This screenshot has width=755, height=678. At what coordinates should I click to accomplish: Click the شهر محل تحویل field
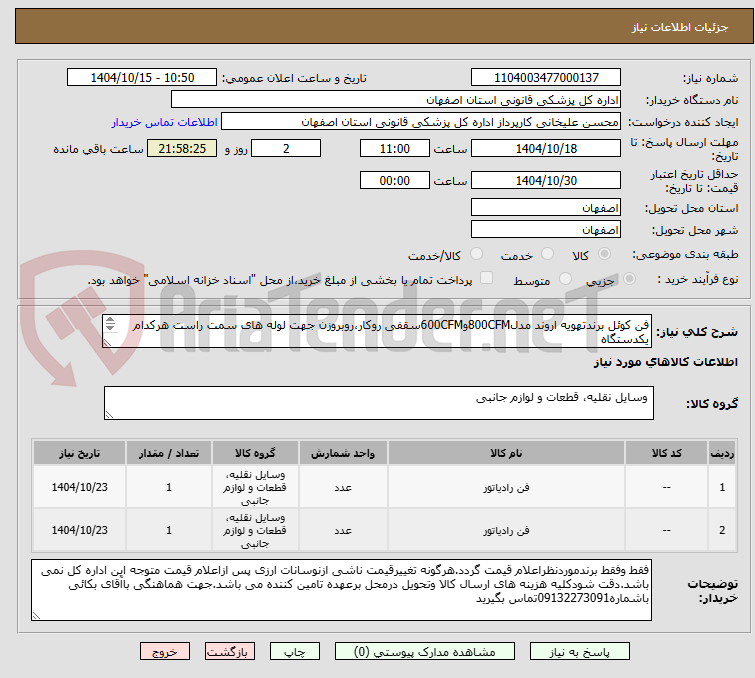[x=546, y=230]
